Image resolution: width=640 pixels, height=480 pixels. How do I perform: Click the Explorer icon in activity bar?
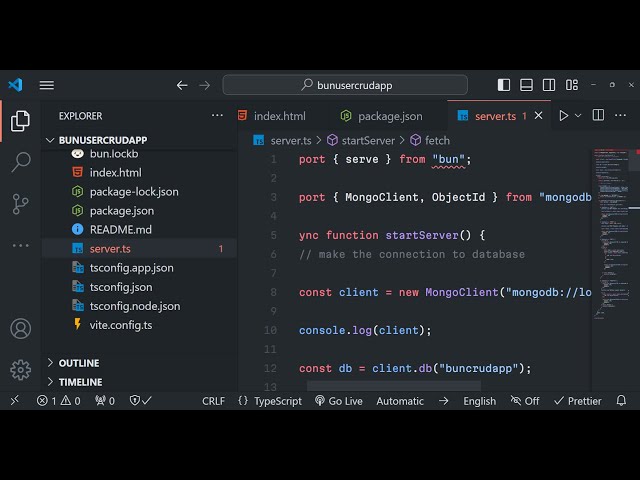click(x=20, y=121)
